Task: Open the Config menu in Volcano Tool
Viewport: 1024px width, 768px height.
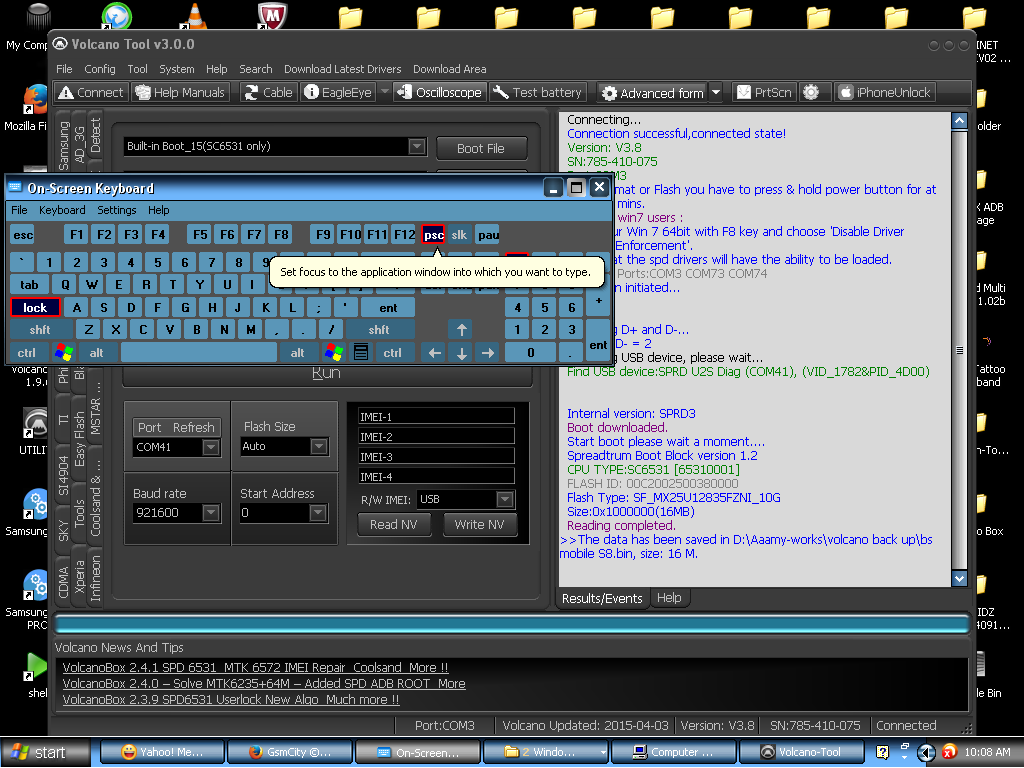Action: tap(100, 69)
